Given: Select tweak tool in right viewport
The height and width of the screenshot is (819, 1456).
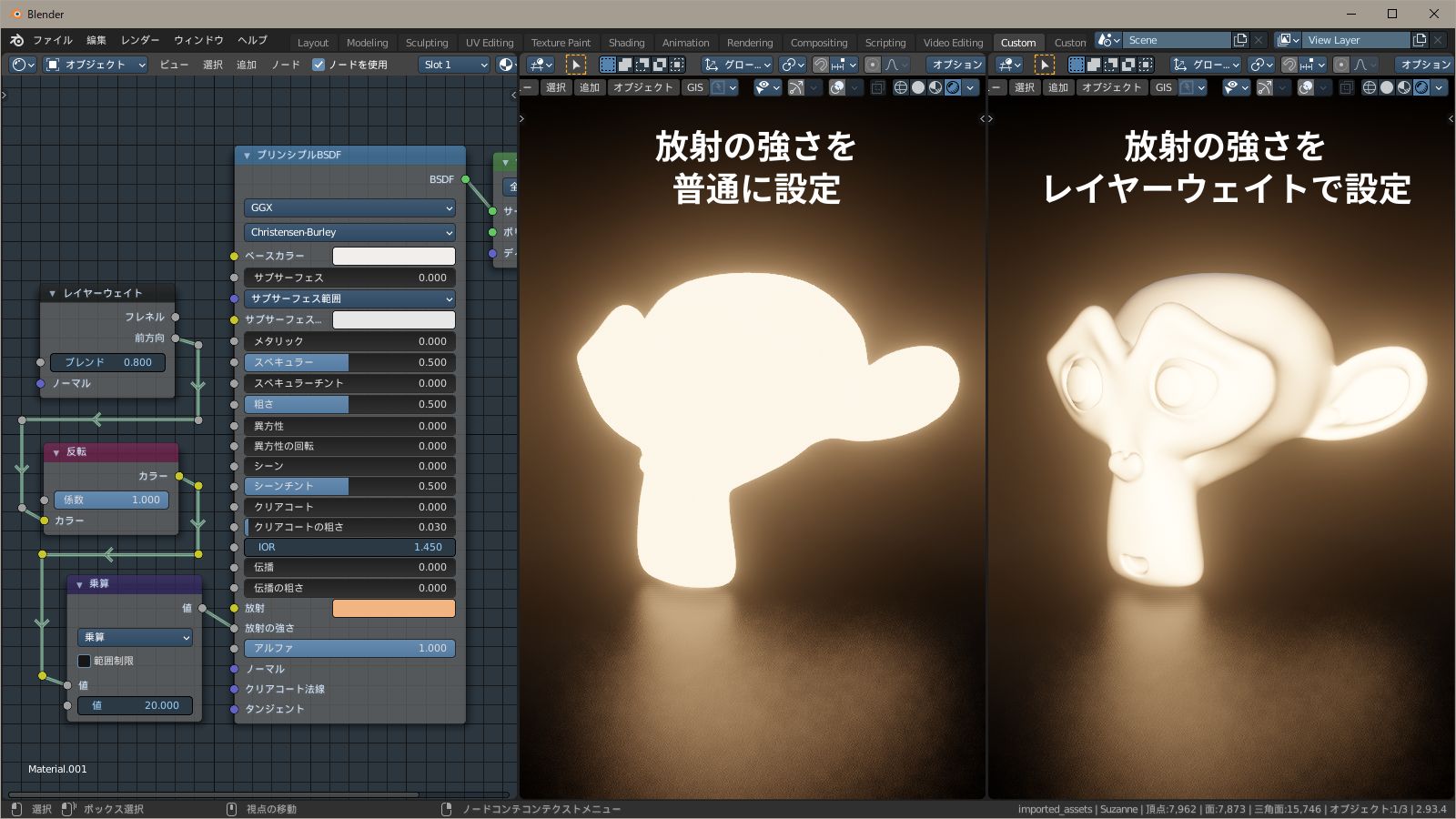Looking at the screenshot, I should point(1045,65).
